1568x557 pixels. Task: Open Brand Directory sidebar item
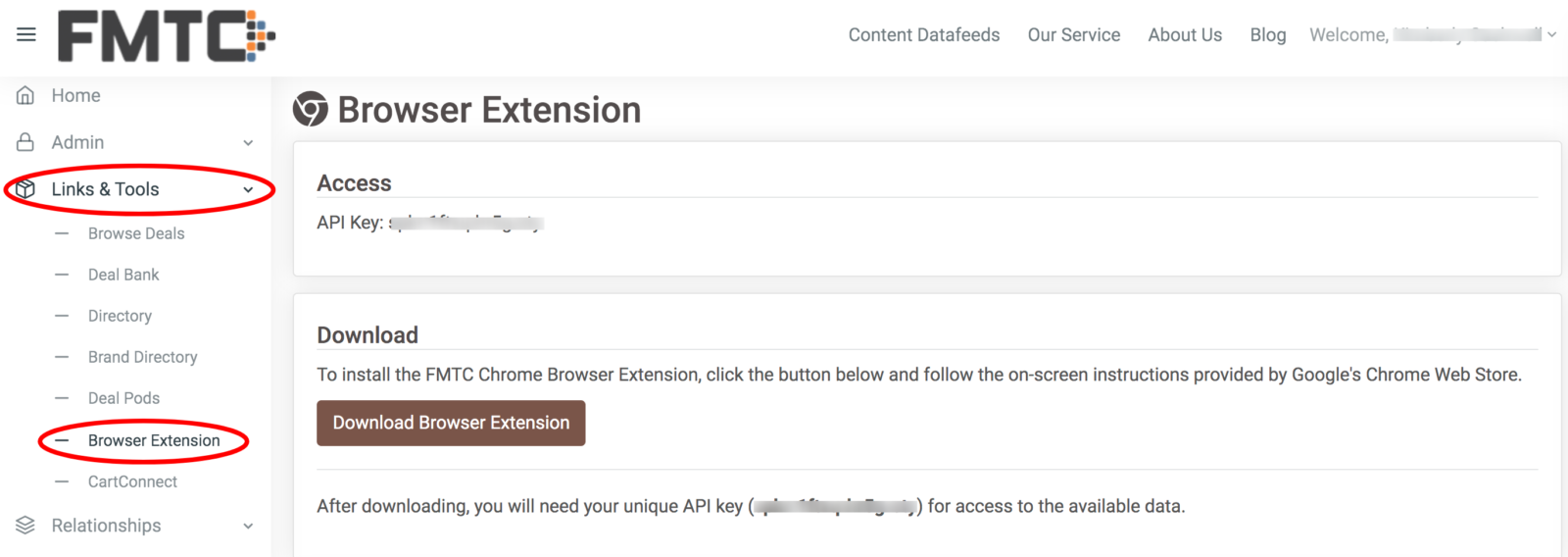pos(143,357)
